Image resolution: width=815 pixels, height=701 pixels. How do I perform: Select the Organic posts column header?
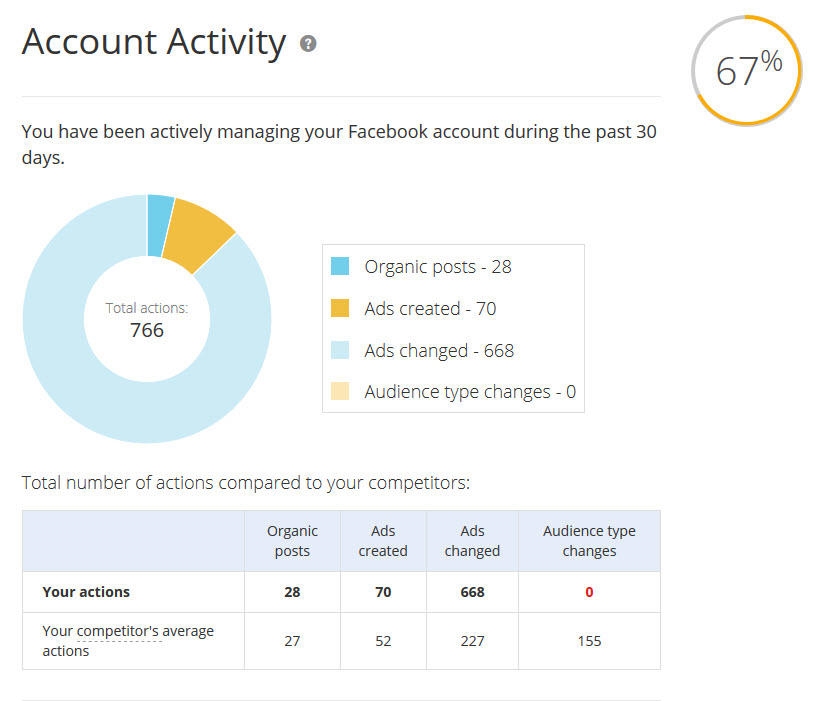pos(292,541)
